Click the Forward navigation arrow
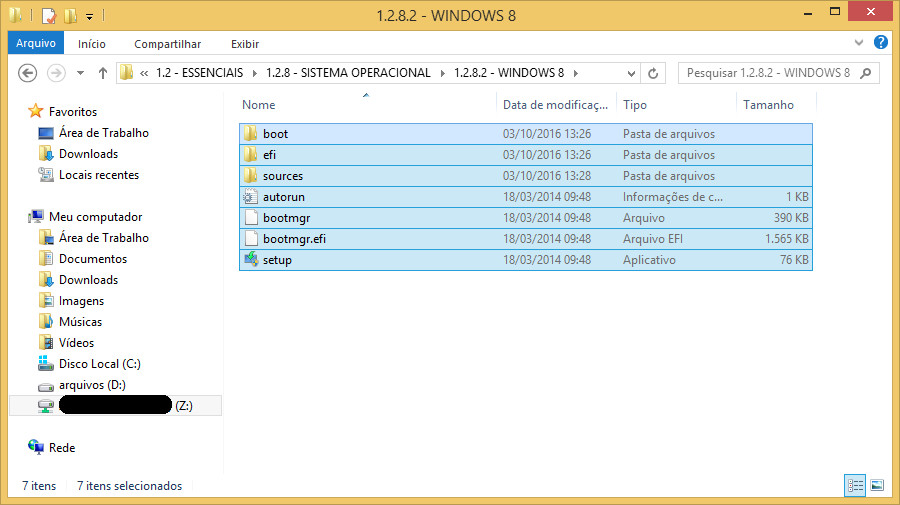Image resolution: width=900 pixels, height=505 pixels. [x=56, y=73]
